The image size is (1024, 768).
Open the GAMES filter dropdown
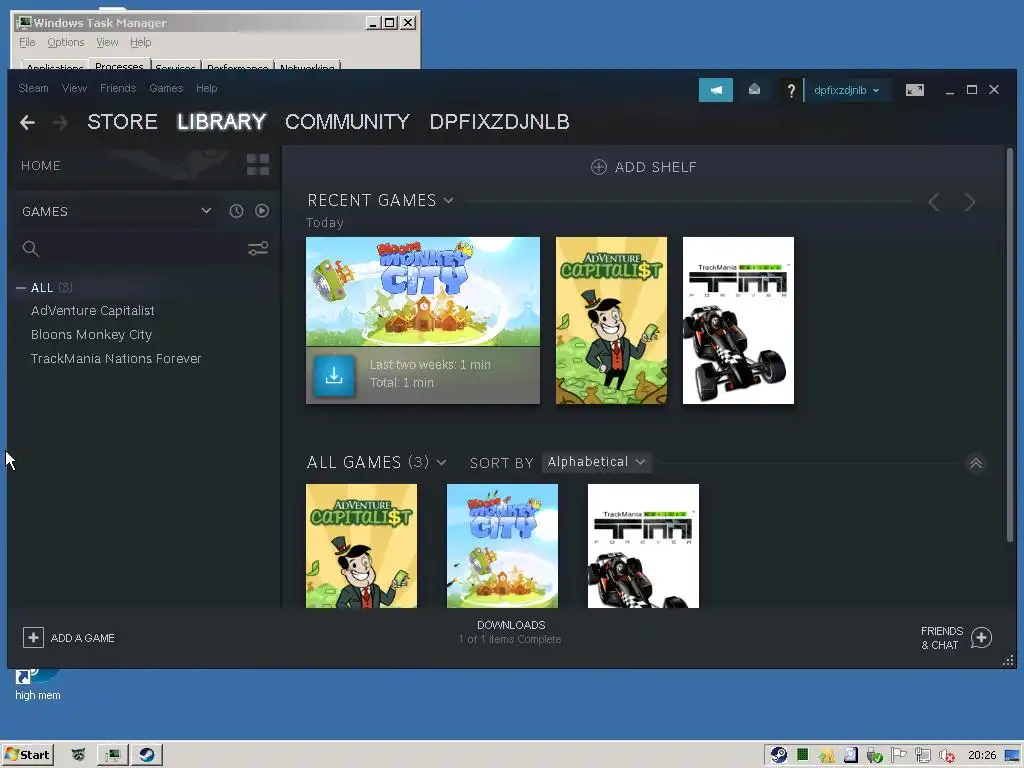pos(117,211)
